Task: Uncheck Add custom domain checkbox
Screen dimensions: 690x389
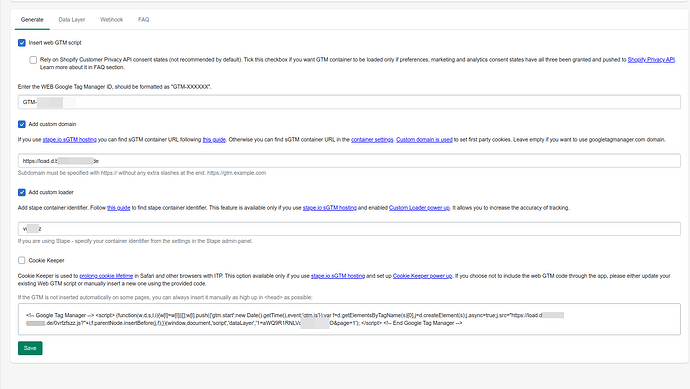Action: (22, 124)
